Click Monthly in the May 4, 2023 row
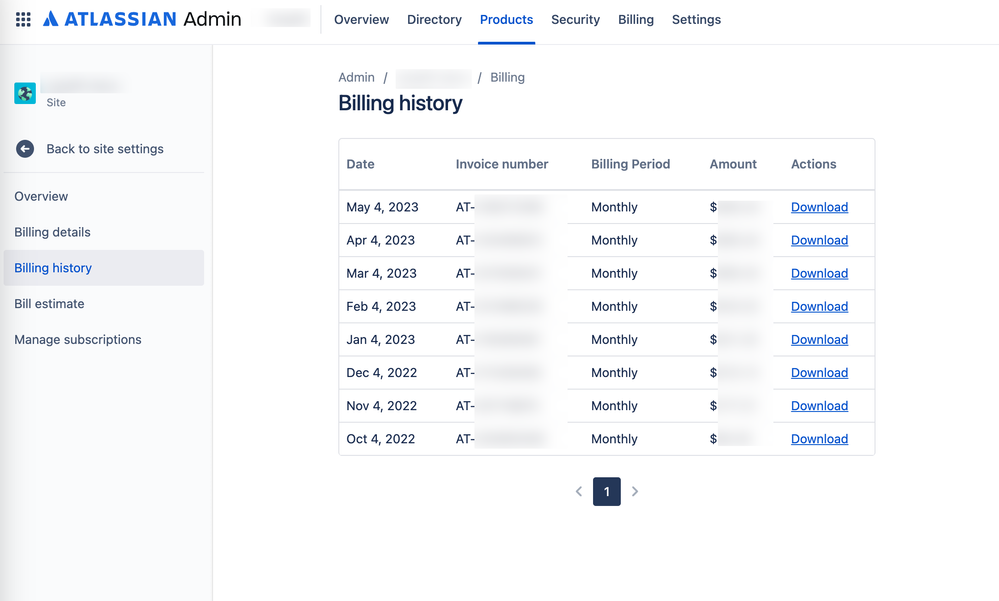 pyautogui.click(x=614, y=207)
